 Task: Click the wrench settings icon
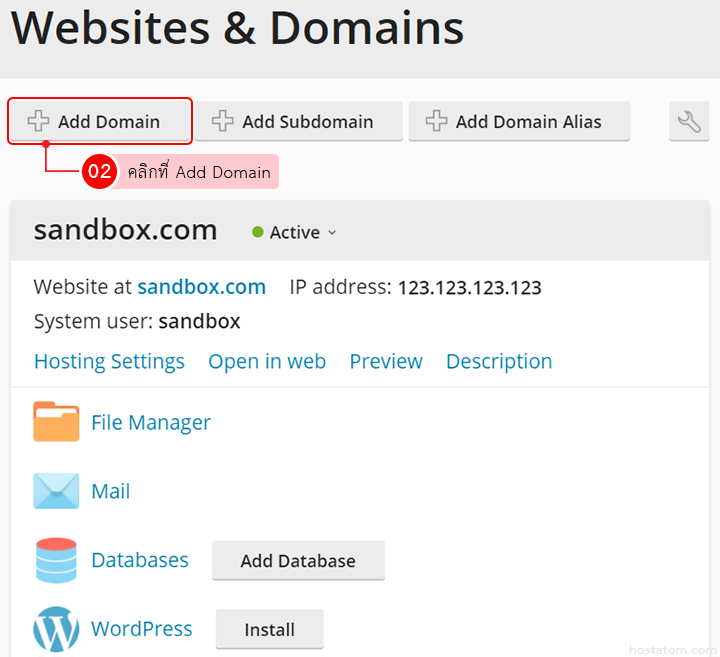(688, 122)
